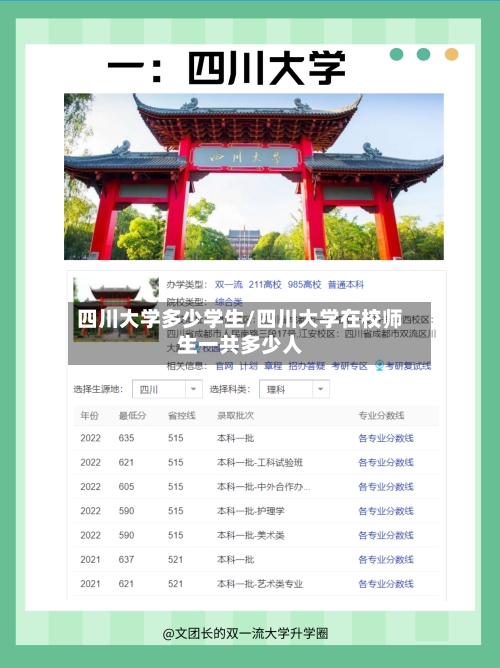Click the 选择生源地 label
Screen dimensions: 500x668
(98, 389)
